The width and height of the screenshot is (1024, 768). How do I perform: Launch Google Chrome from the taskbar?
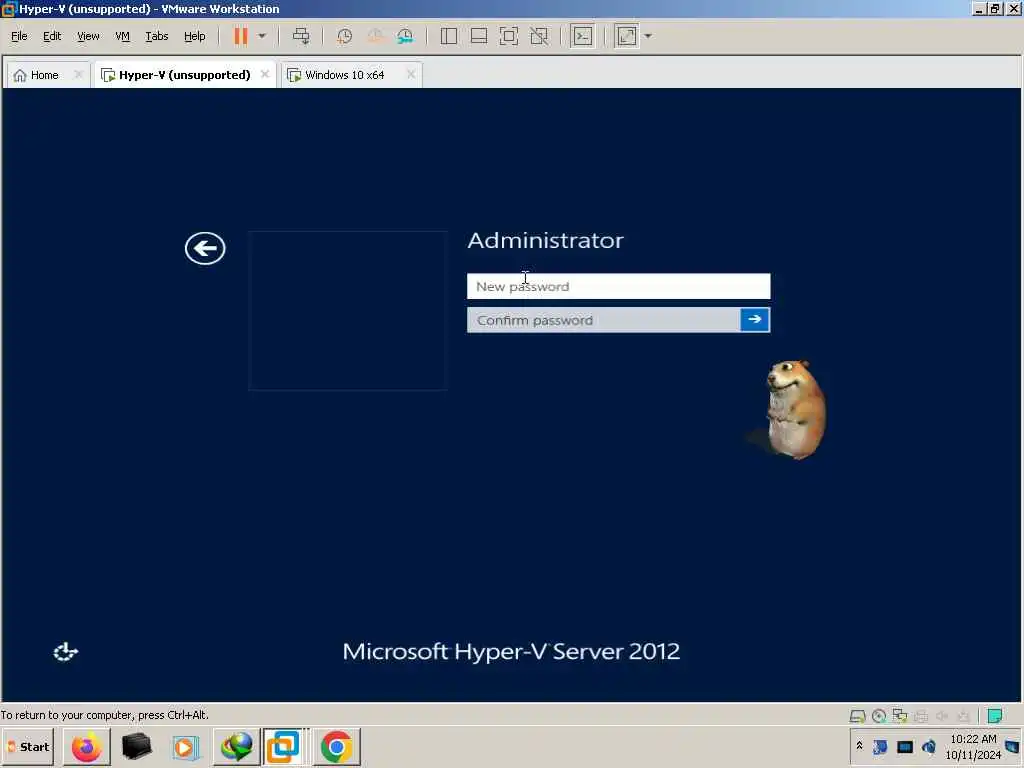[x=336, y=746]
